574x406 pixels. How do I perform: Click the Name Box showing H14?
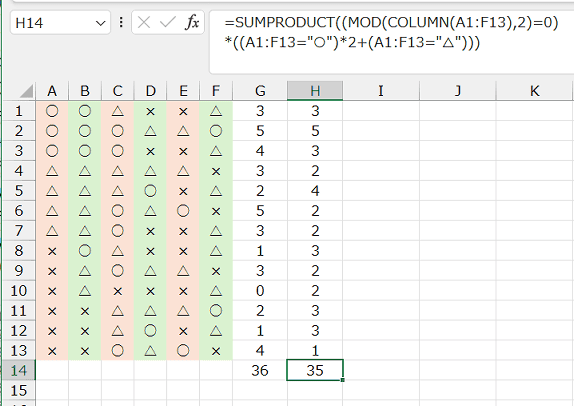pyautogui.click(x=60, y=23)
